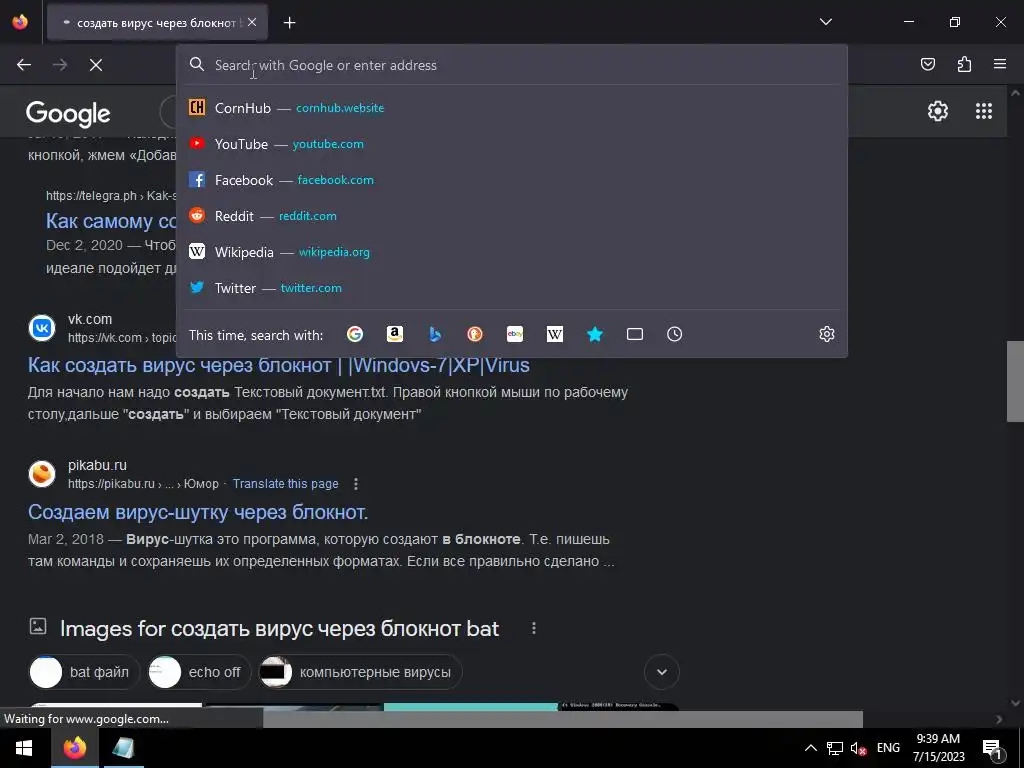The width and height of the screenshot is (1024, 768).
Task: Stop loading the current page
Action: click(x=95, y=65)
